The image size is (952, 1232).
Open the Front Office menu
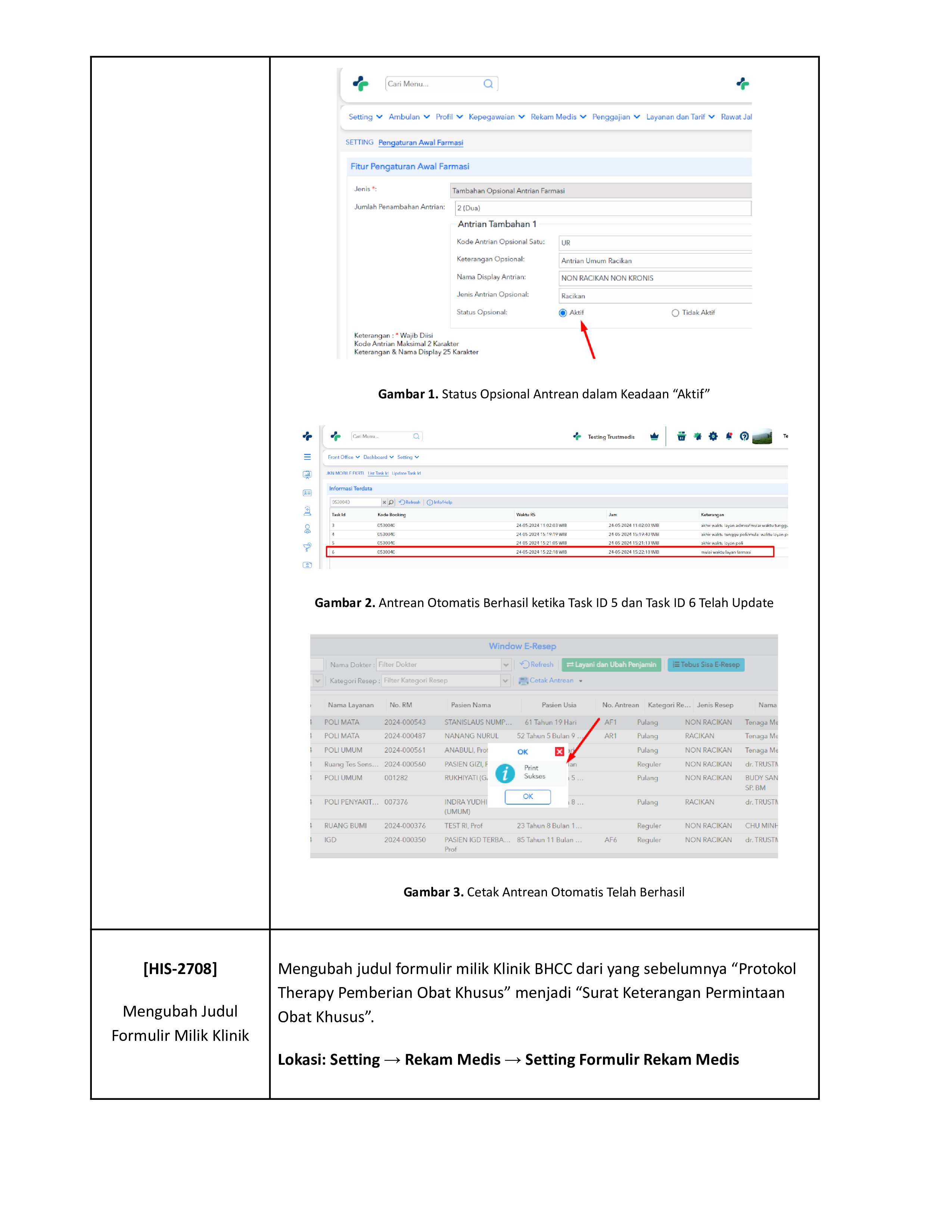[343, 457]
